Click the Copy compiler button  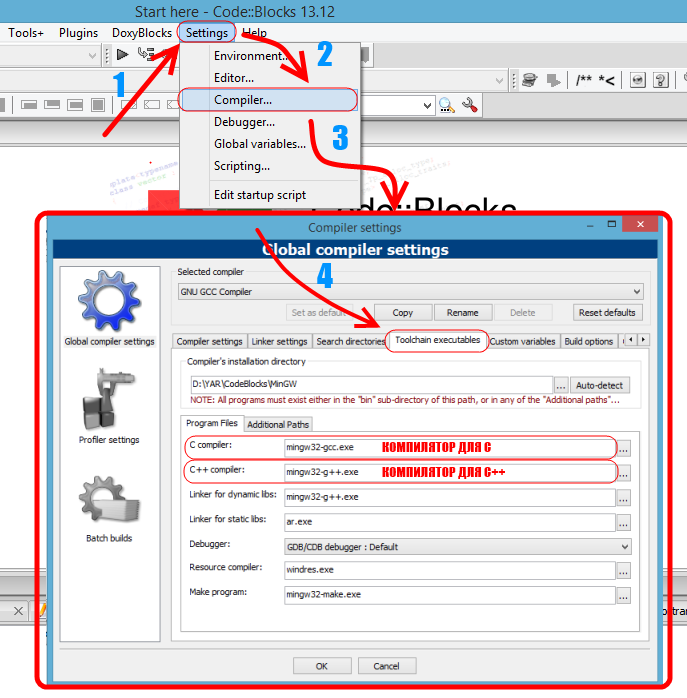(x=403, y=312)
